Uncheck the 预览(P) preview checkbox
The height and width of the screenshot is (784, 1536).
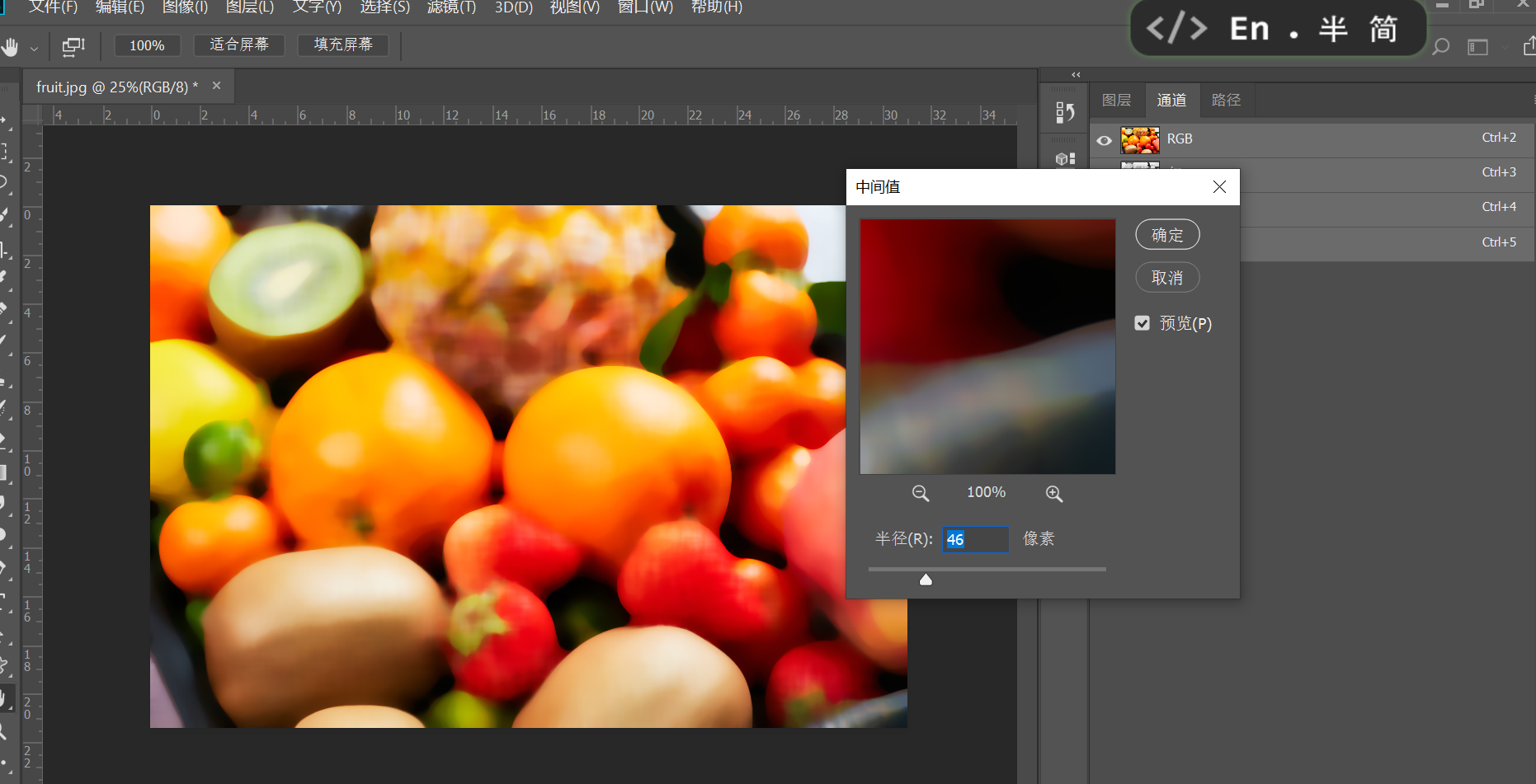(1142, 323)
